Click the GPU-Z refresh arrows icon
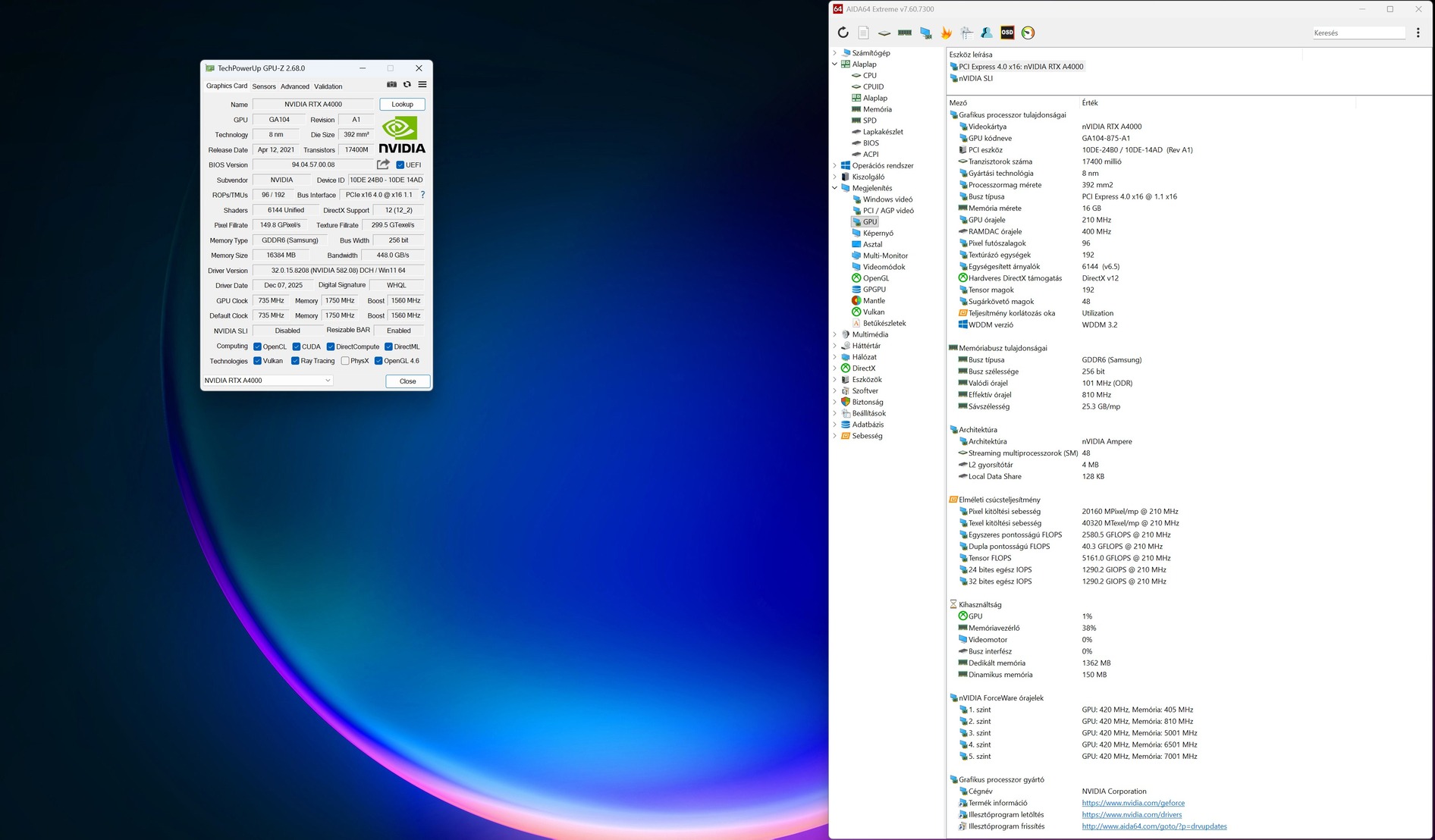This screenshot has height=840, width=1435. [407, 85]
